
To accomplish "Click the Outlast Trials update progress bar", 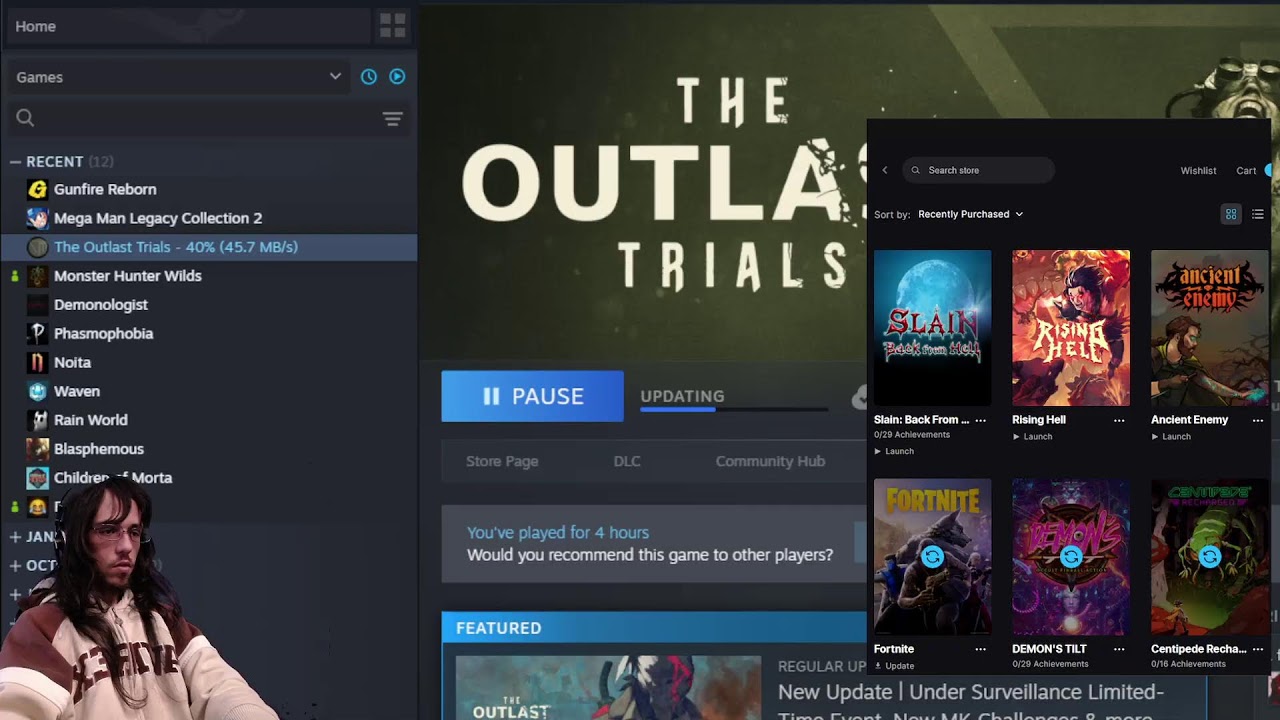I will point(734,409).
